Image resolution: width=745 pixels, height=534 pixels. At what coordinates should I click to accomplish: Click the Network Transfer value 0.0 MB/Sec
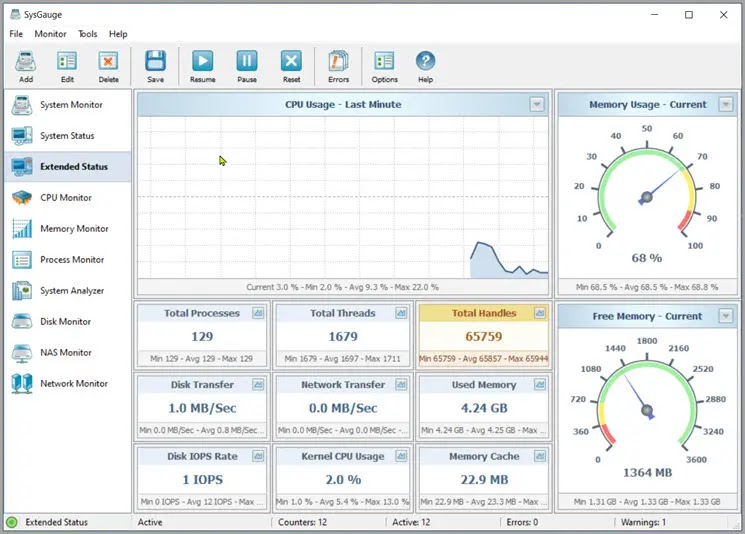(x=343, y=408)
